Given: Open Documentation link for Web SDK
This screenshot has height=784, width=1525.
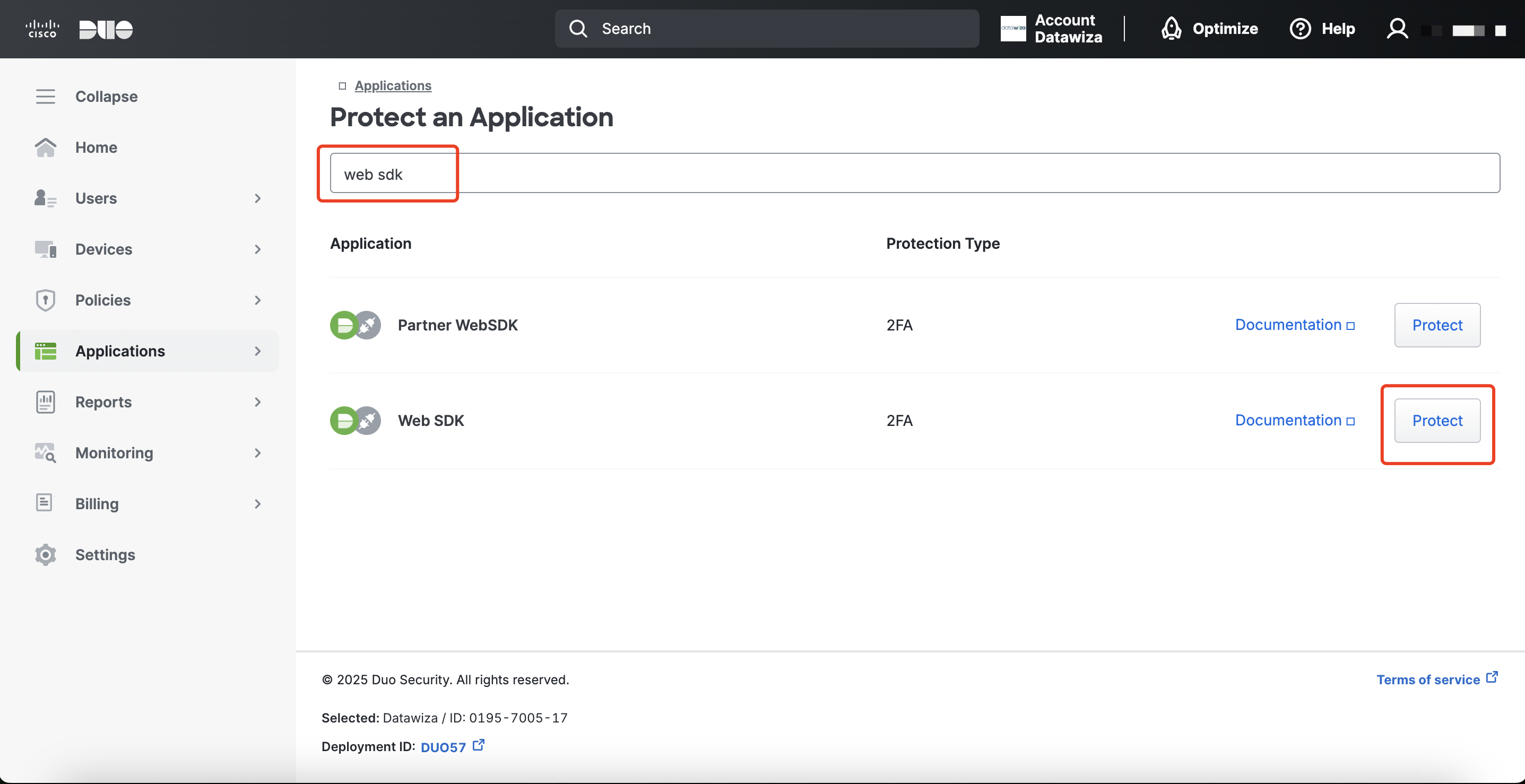Looking at the screenshot, I should [x=1294, y=420].
